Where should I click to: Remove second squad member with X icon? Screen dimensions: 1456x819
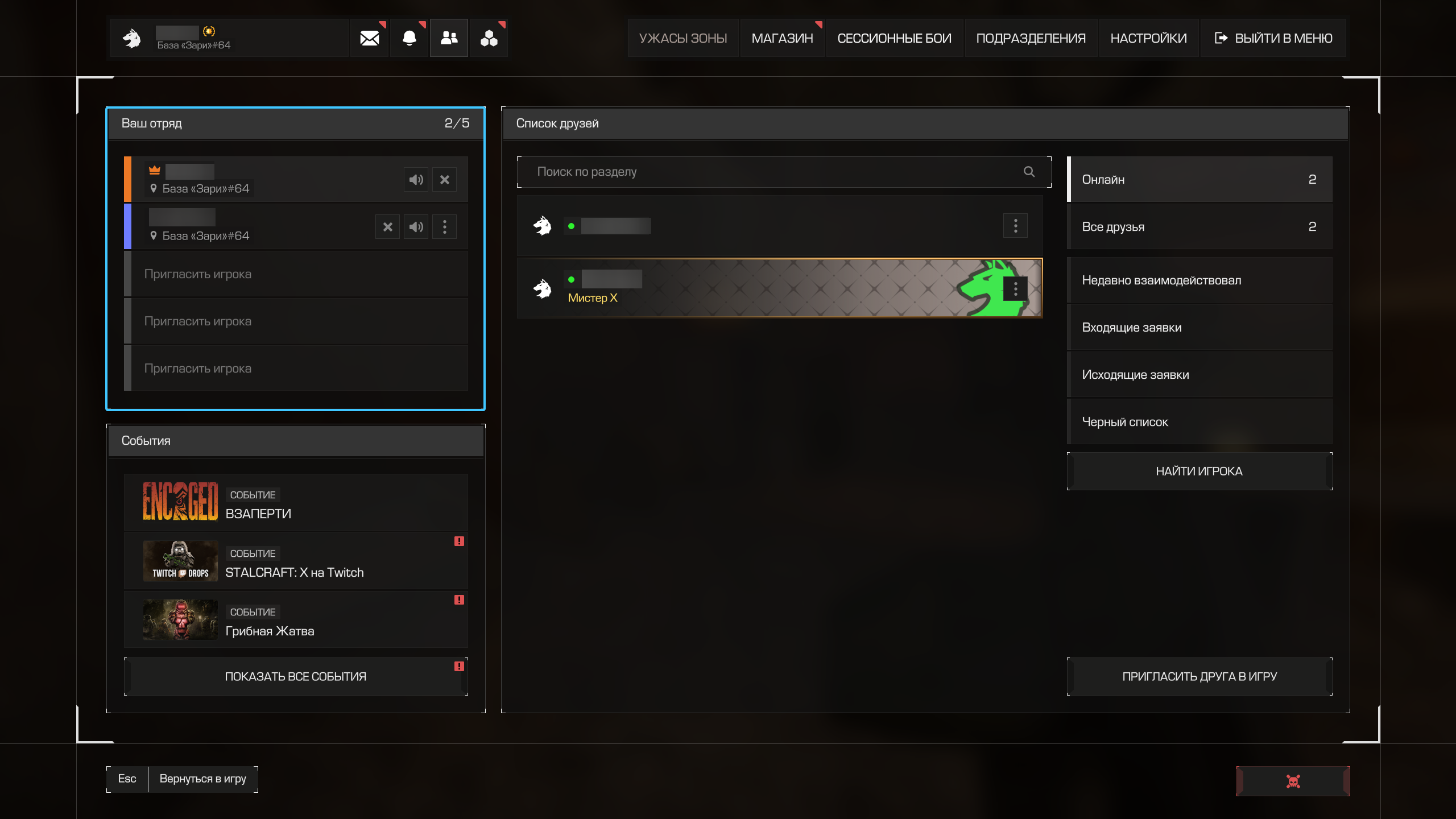click(x=387, y=227)
